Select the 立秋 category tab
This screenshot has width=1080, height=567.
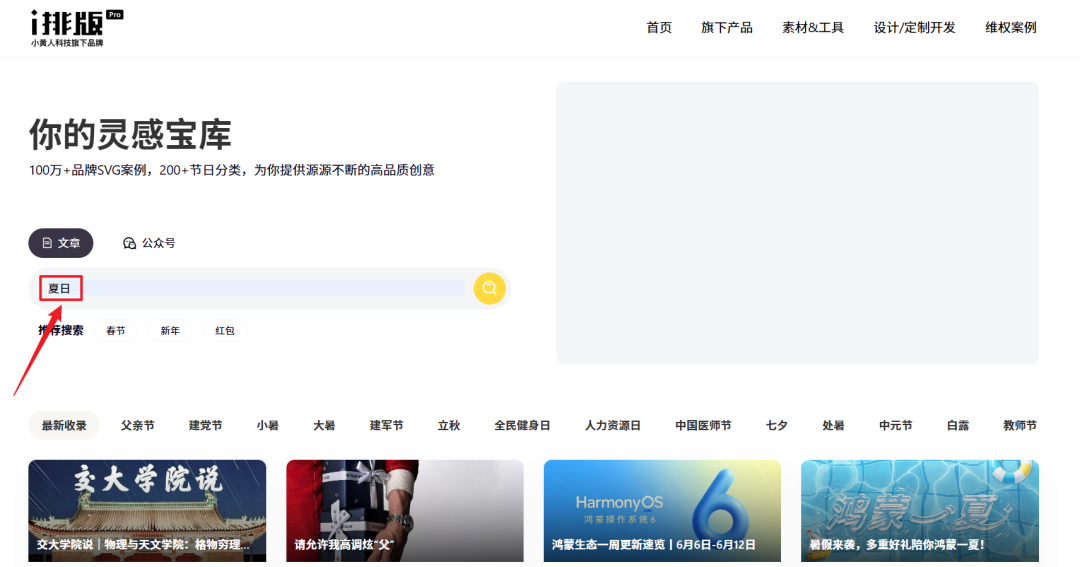coord(449,426)
